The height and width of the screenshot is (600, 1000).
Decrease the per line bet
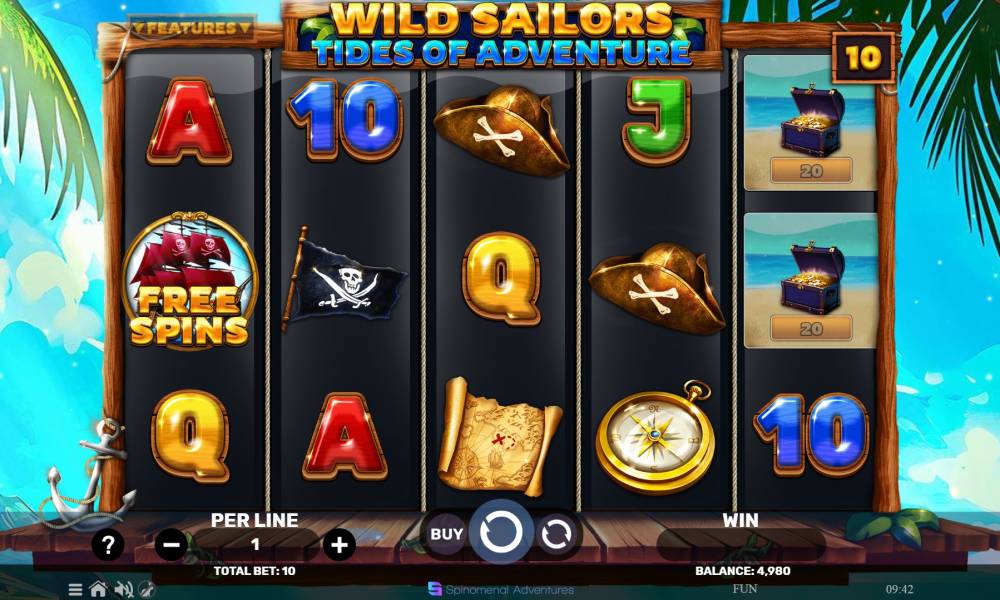[171, 545]
